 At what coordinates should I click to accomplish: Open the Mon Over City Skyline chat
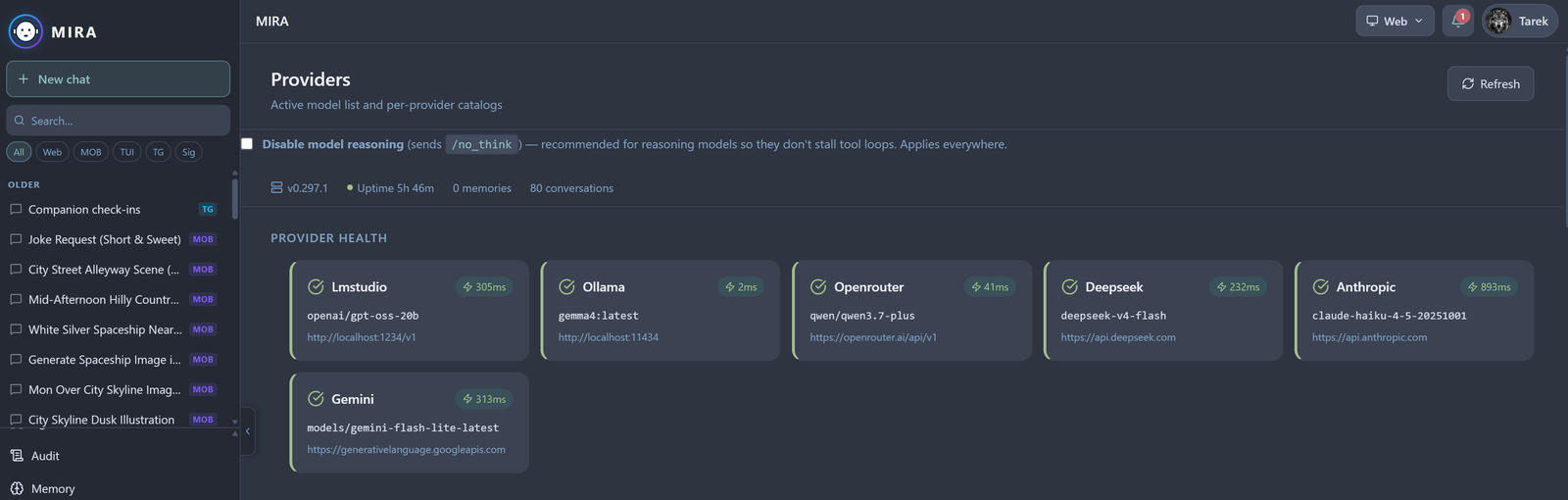pos(114,389)
